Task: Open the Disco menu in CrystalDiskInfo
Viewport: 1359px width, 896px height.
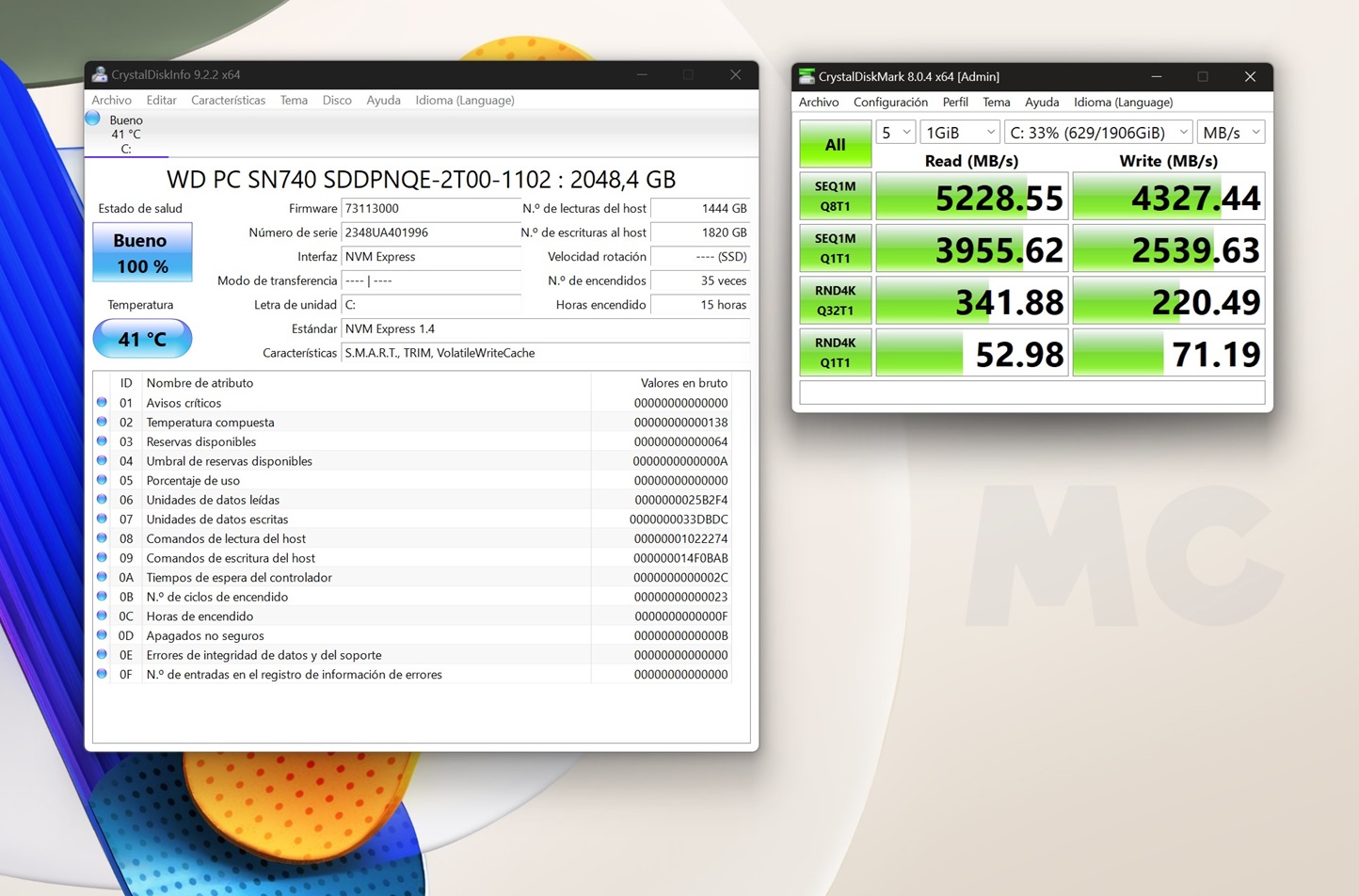Action: point(336,101)
